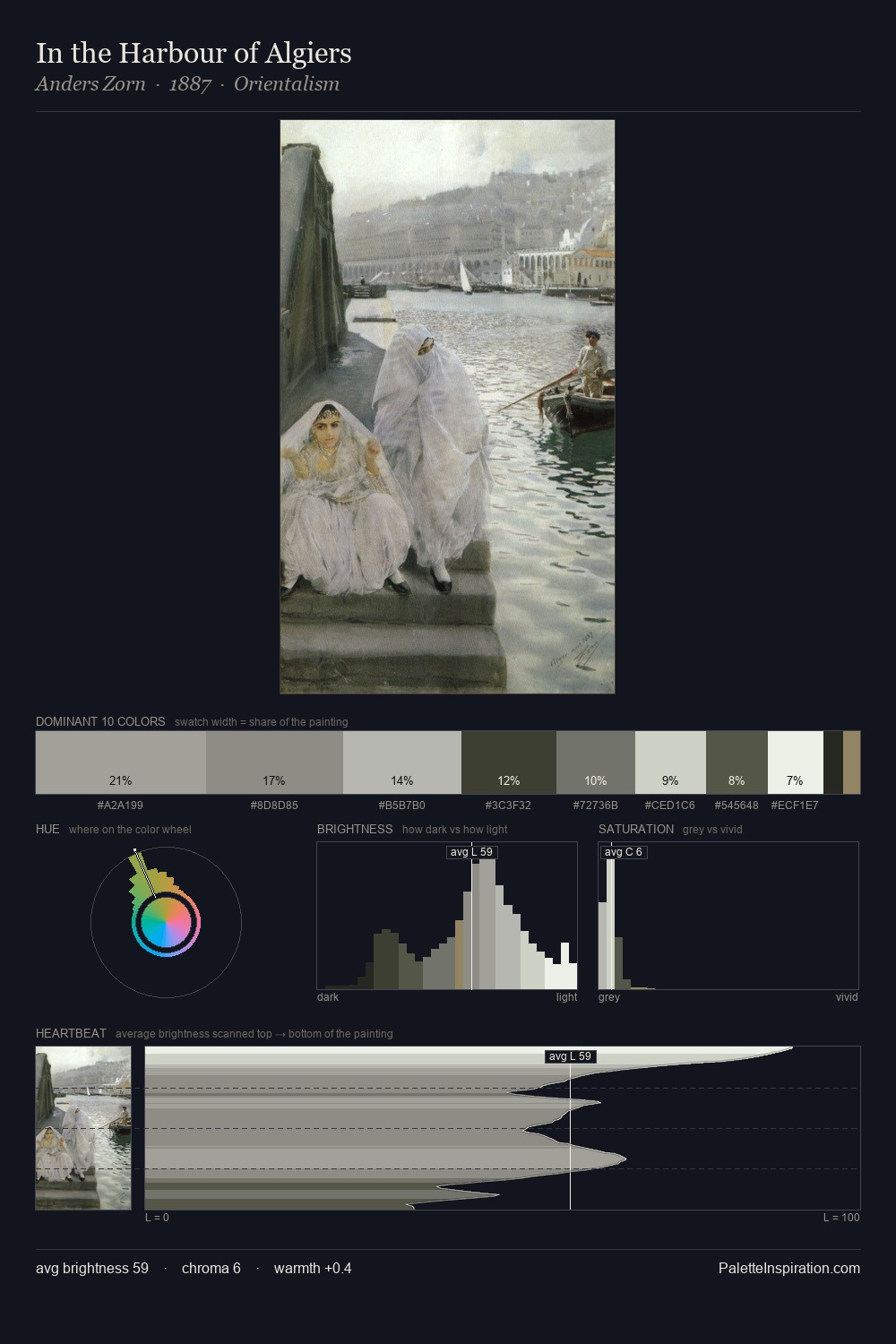Click the dark label under brightness chart
Image resolution: width=896 pixels, height=1344 pixels.
328,997
